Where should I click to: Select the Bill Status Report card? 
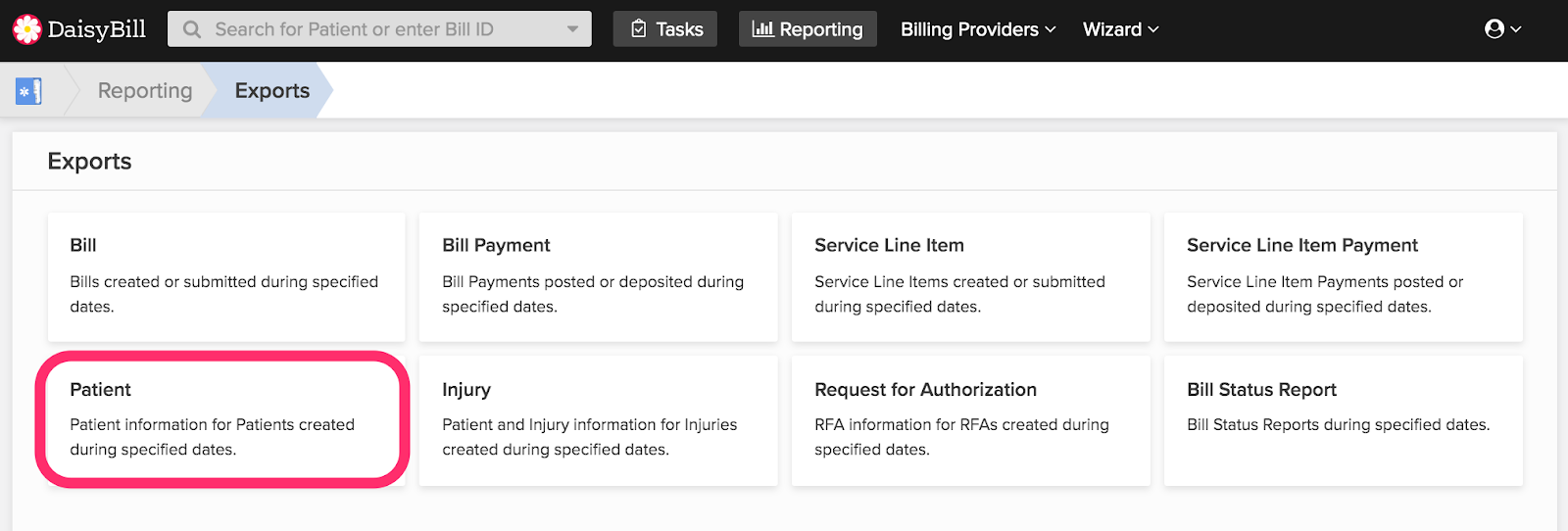[x=1343, y=421]
